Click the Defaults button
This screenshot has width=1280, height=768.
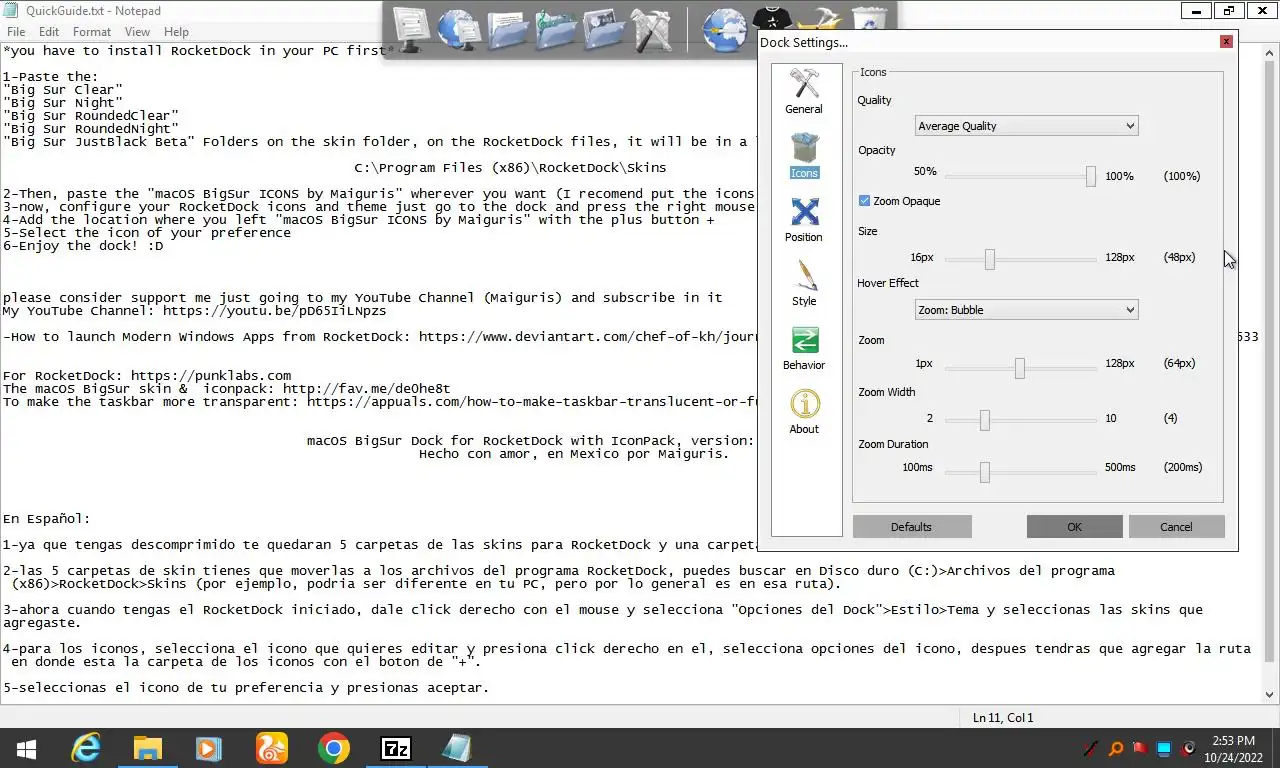(x=912, y=527)
